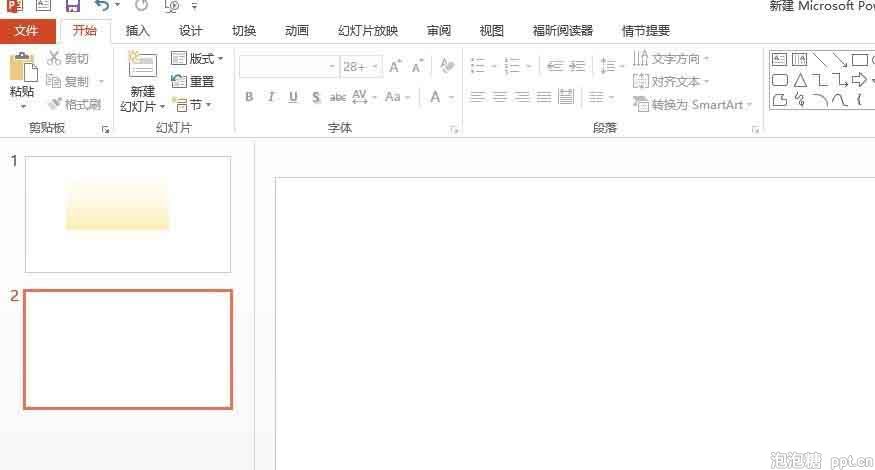Expand the Layout (版式) dropdown
This screenshot has height=470, width=875.
(197, 59)
